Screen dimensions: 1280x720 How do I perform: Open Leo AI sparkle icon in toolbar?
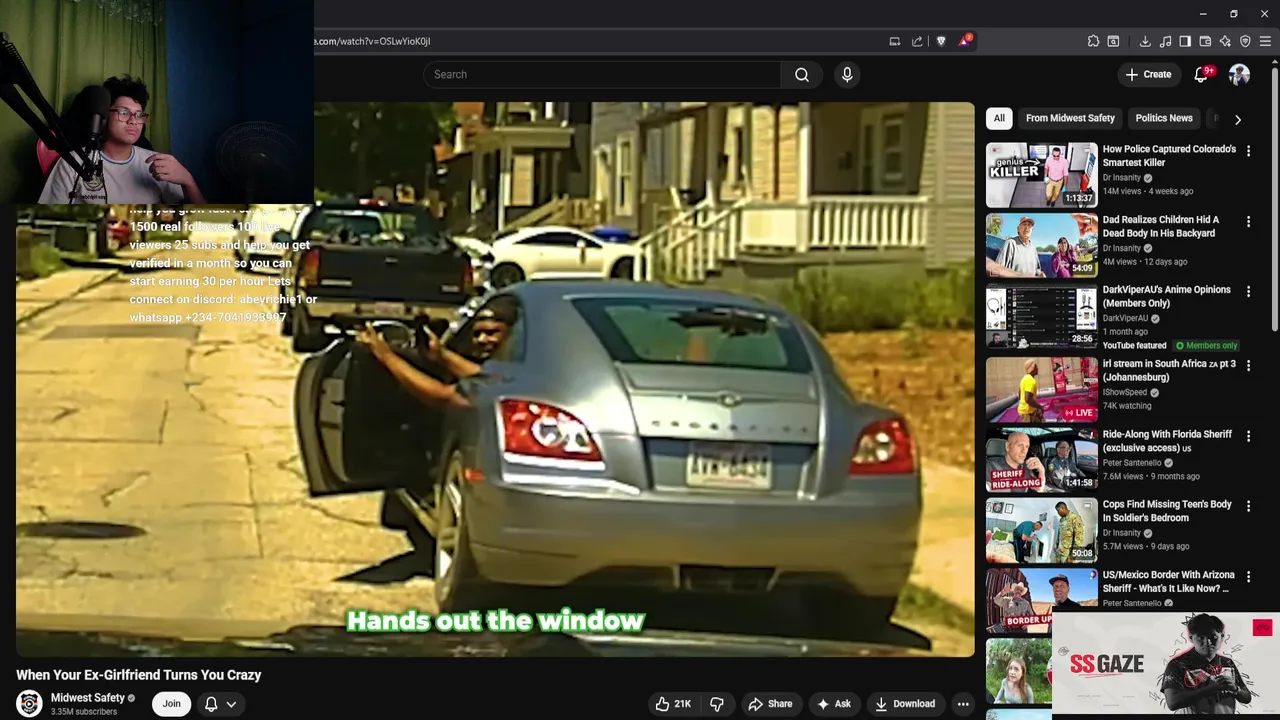click(1225, 41)
